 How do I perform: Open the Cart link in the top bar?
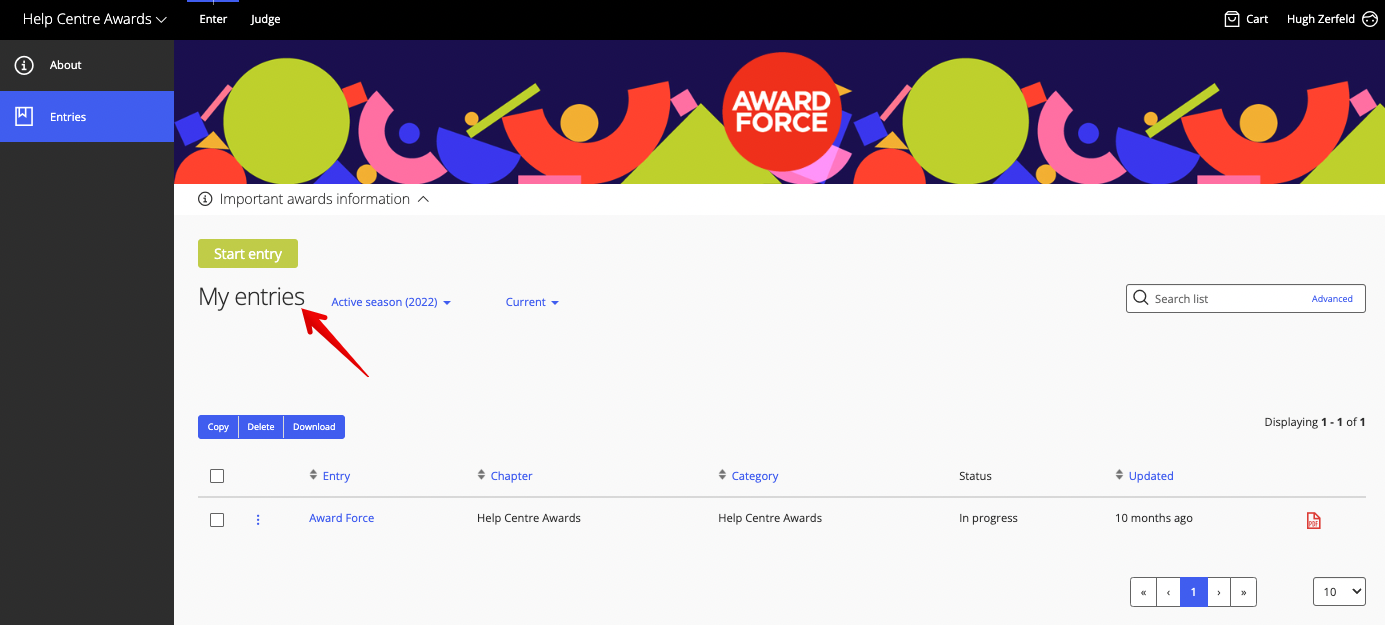(1247, 19)
